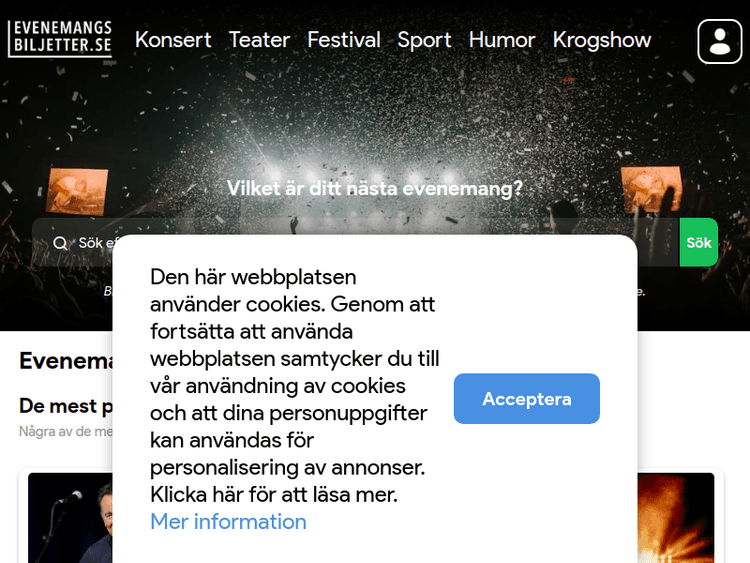Open the Krogshow category
The width and height of the screenshot is (750, 563).
coord(602,40)
